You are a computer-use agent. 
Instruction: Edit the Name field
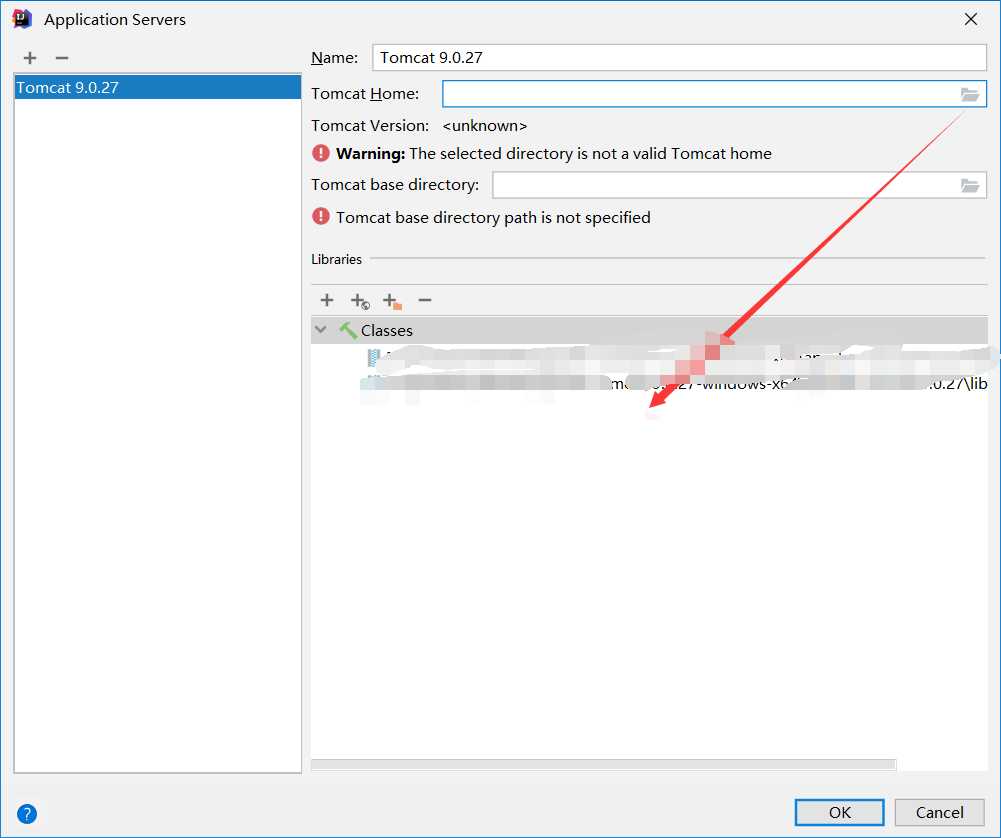679,57
